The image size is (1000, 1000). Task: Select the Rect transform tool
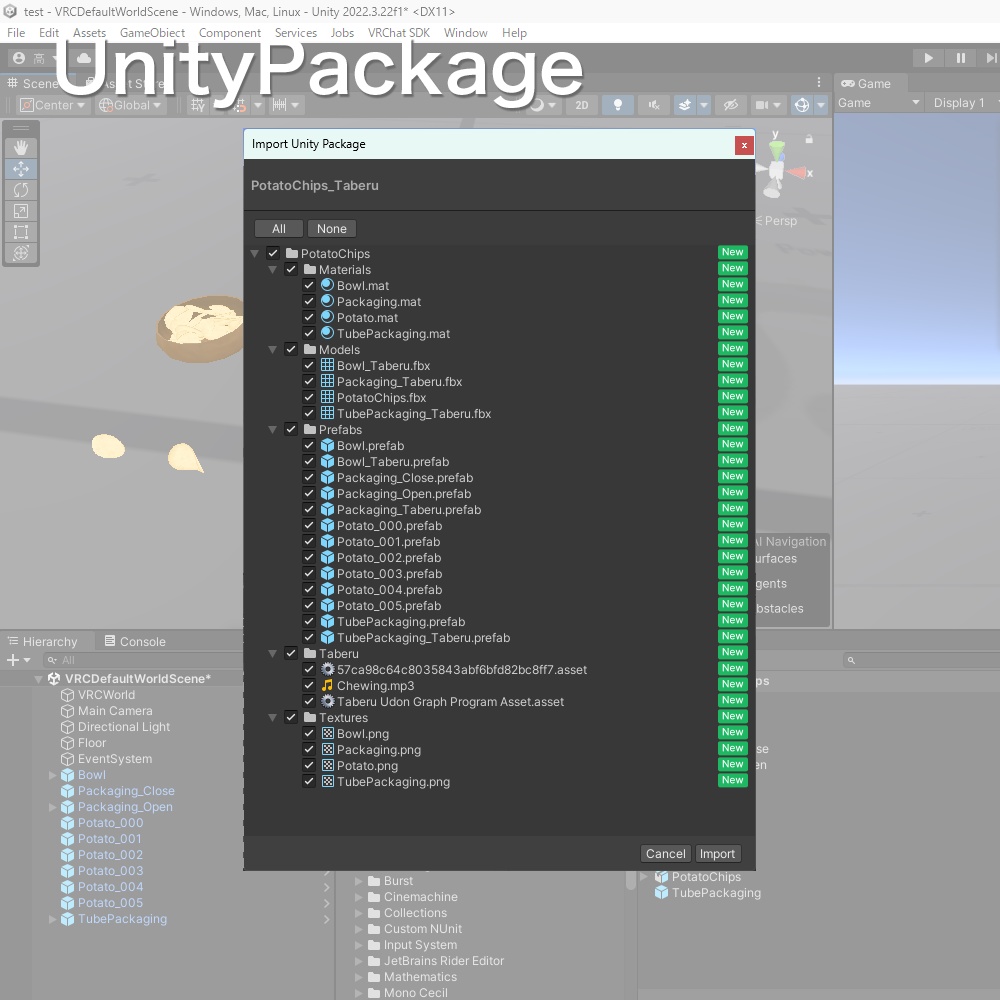click(21, 232)
